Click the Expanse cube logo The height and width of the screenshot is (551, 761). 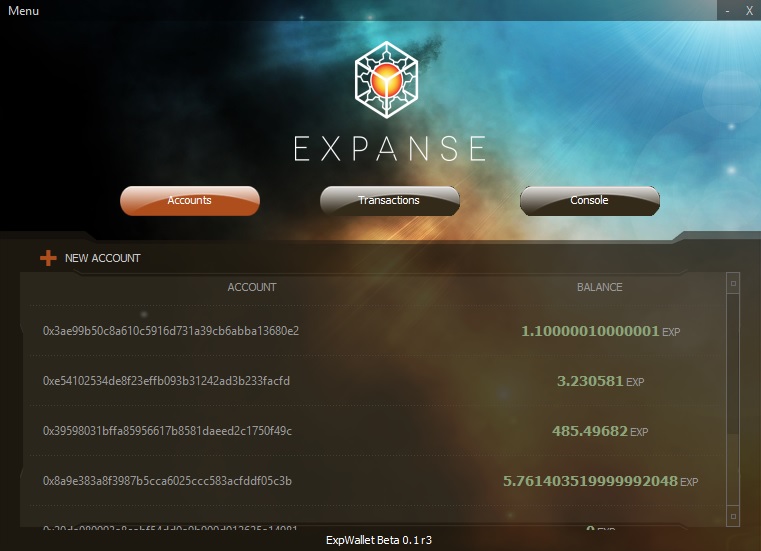[386, 80]
